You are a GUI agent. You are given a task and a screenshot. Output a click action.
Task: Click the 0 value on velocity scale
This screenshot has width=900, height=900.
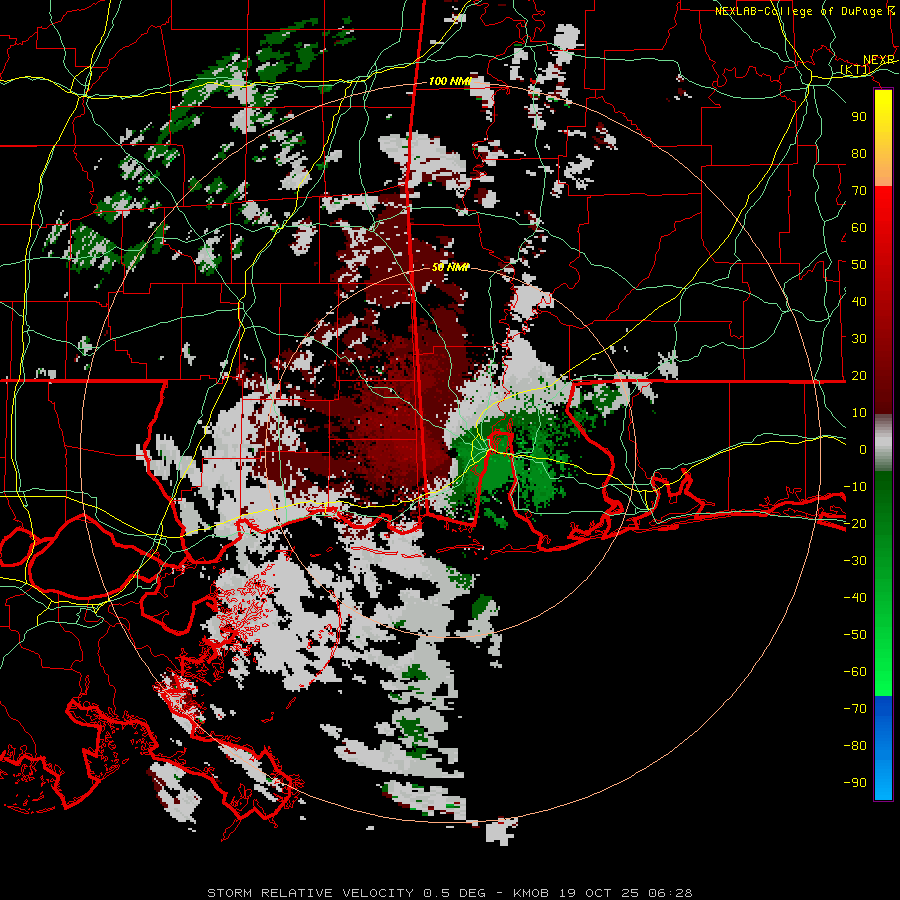coord(863,449)
